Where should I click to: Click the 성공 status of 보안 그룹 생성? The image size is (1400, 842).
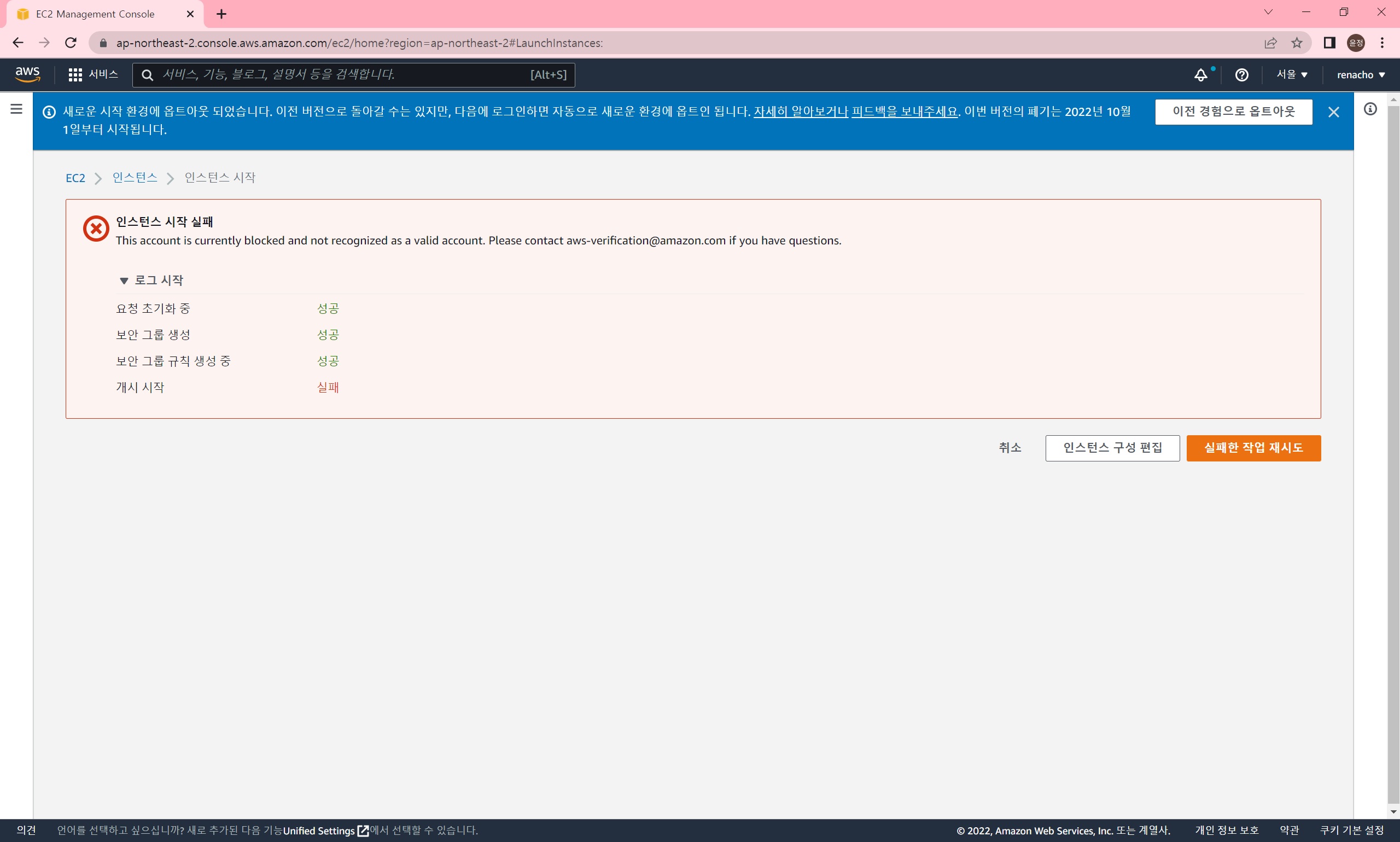coord(328,335)
